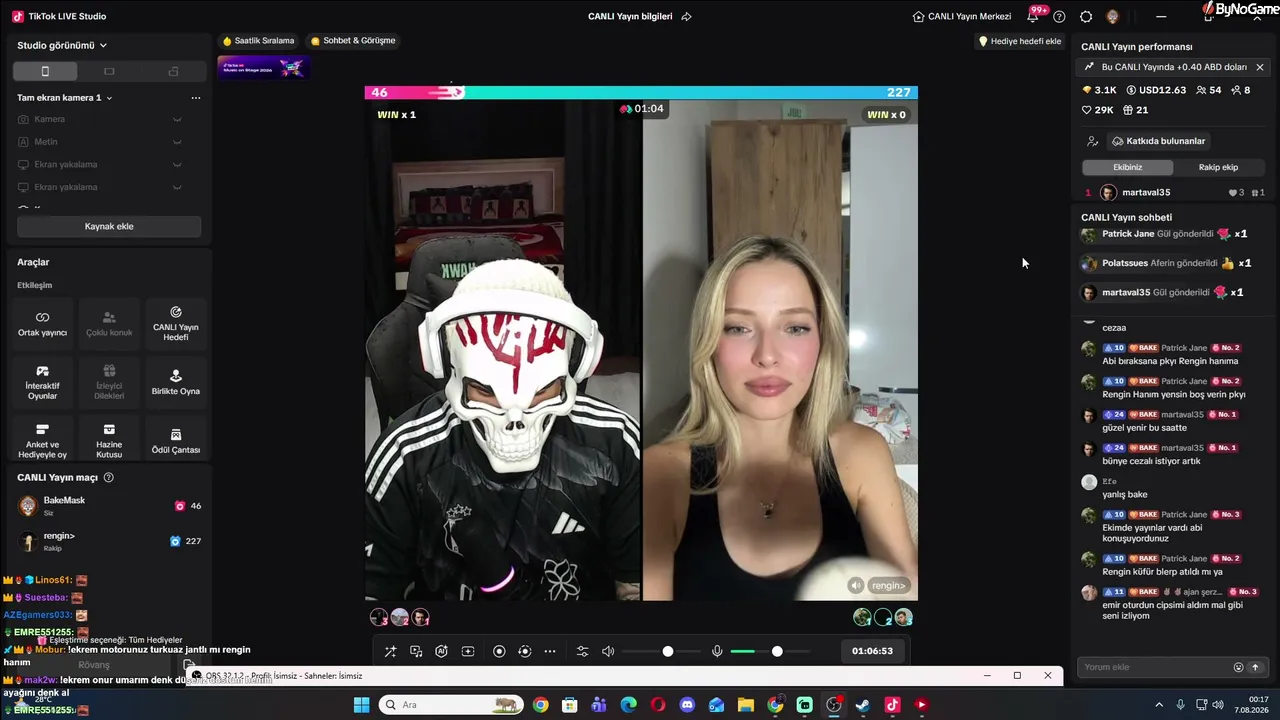Viewport: 1280px width, 720px height.
Task: Open the audio mixer settings icon
Action: [583, 651]
